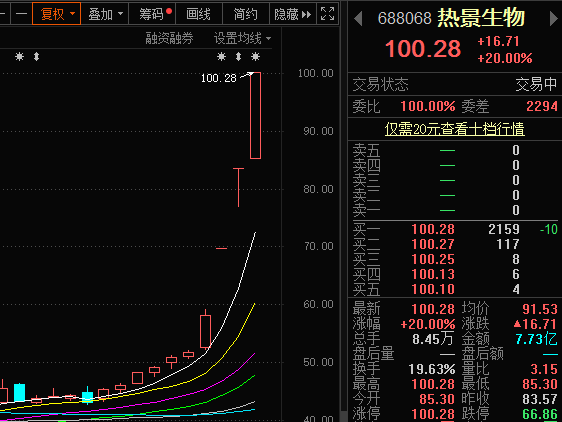
Task: Toggle fullscreen chart expand icon
Action: tap(328, 14)
